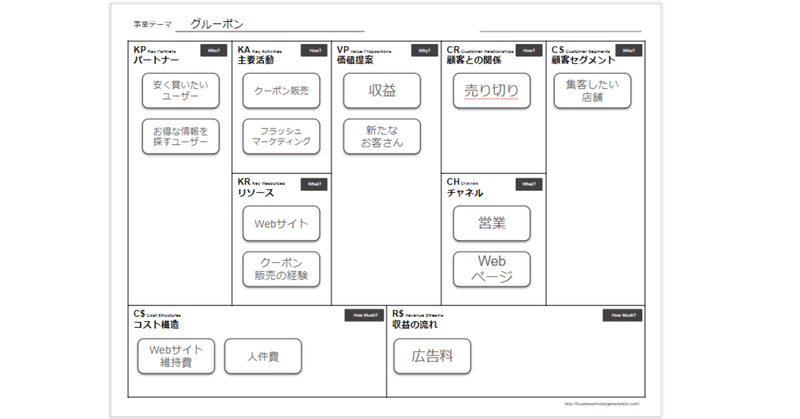Select the 売り切り card
The image size is (800, 419).
[x=492, y=91]
